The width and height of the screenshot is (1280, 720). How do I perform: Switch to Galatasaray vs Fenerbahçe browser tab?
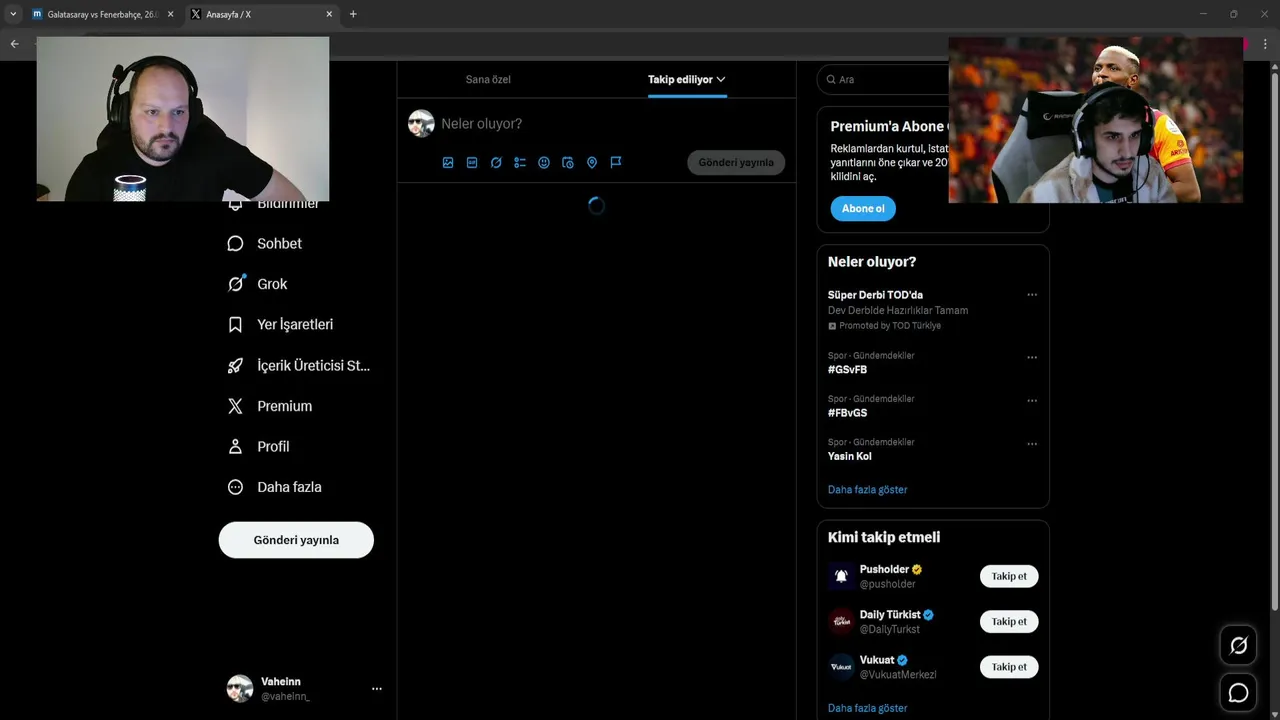pyautogui.click(x=102, y=14)
